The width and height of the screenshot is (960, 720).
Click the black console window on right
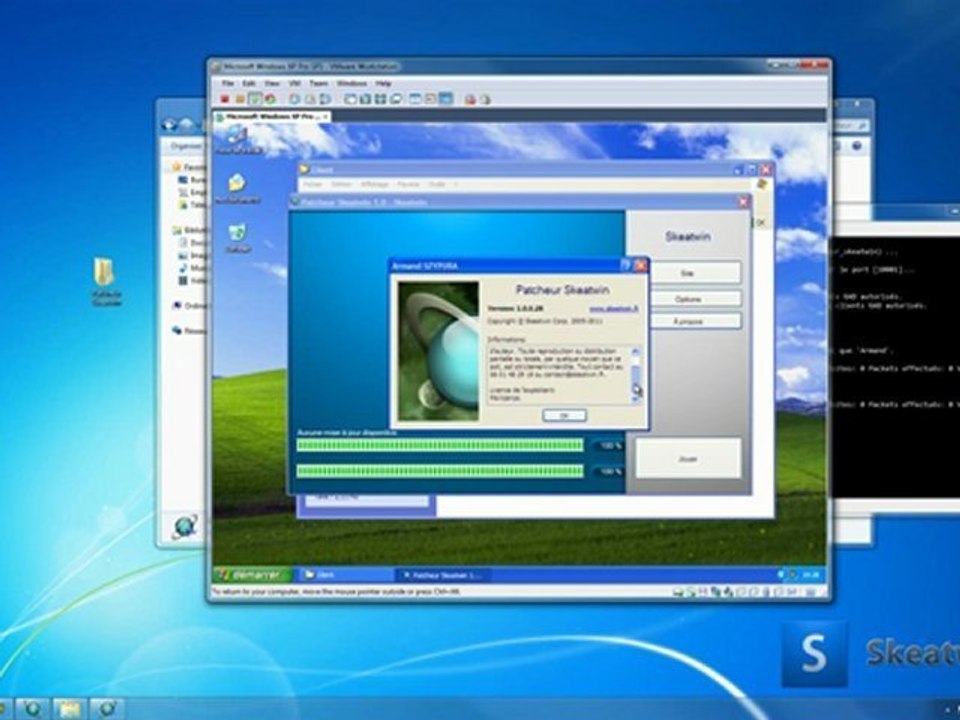point(894,367)
